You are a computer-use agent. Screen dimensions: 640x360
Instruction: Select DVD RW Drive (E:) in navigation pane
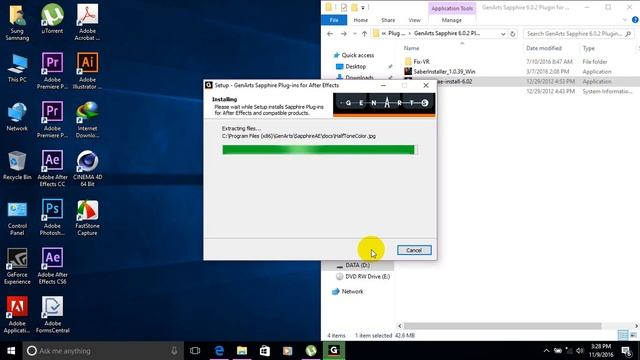(x=367, y=277)
